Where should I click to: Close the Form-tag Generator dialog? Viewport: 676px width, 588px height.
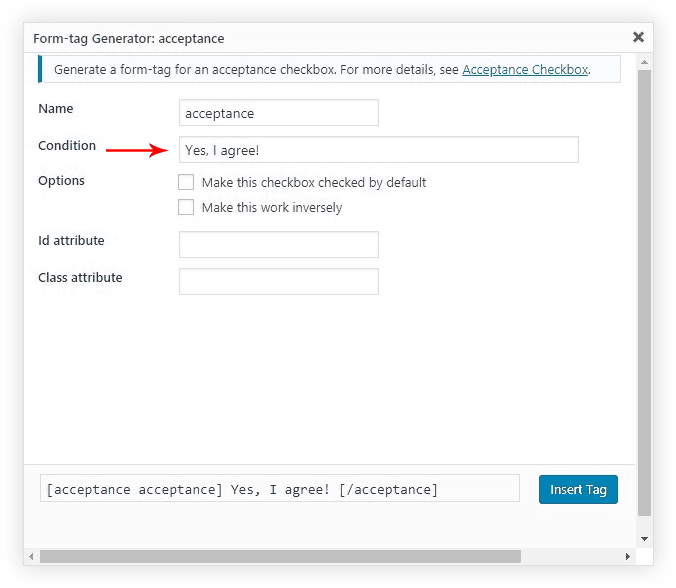[x=638, y=37]
